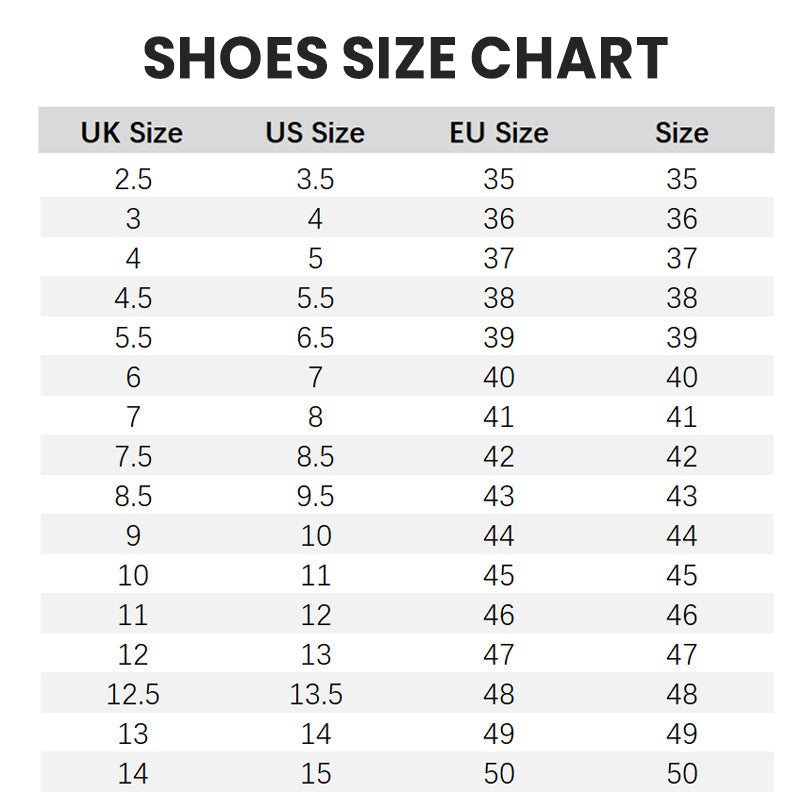The width and height of the screenshot is (800, 800).
Task: Select the UK size 7.5 cell
Action: [x=133, y=457]
